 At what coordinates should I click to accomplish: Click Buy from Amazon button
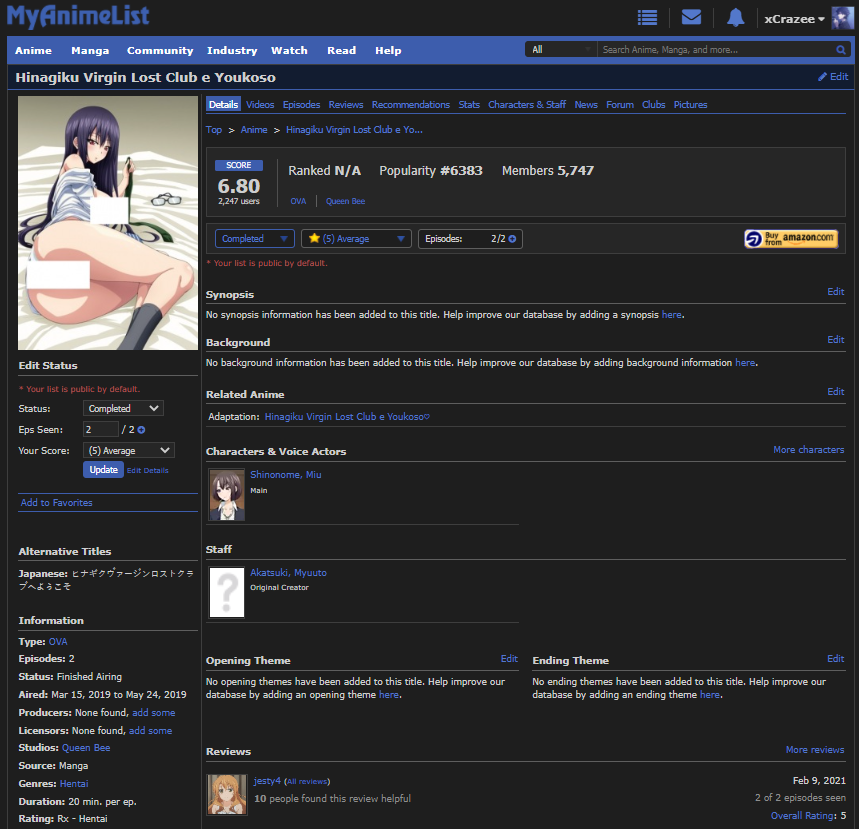[x=791, y=239]
